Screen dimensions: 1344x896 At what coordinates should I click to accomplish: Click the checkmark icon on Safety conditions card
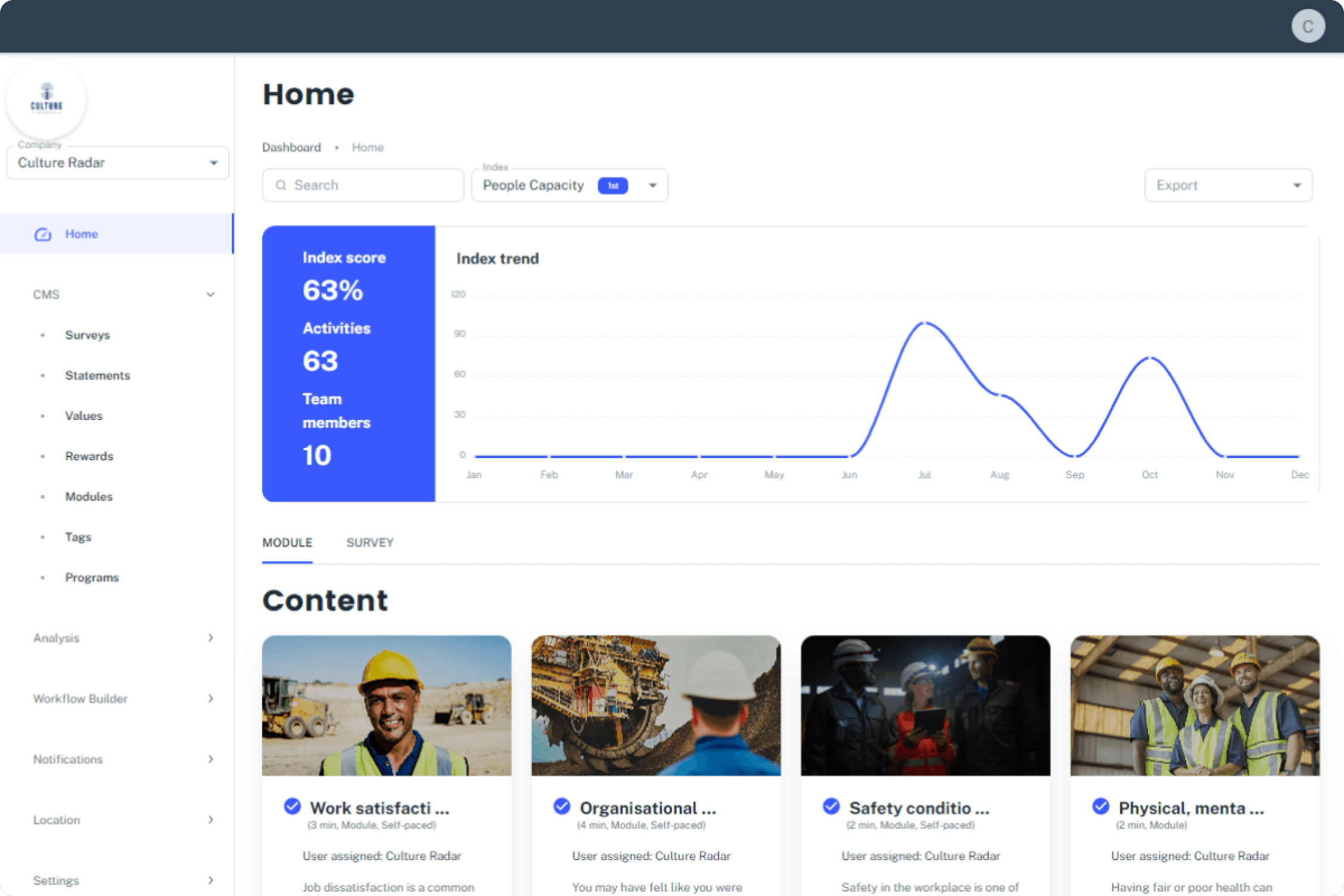[830, 805]
